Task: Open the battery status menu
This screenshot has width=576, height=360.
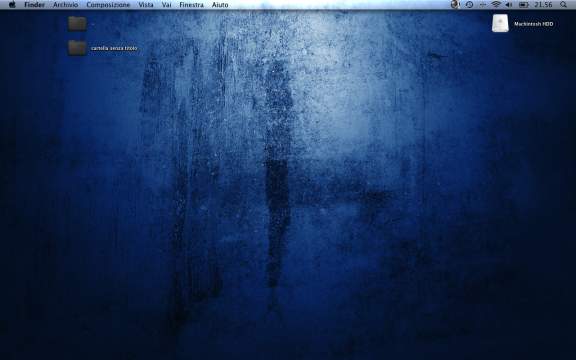Action: 523,5
